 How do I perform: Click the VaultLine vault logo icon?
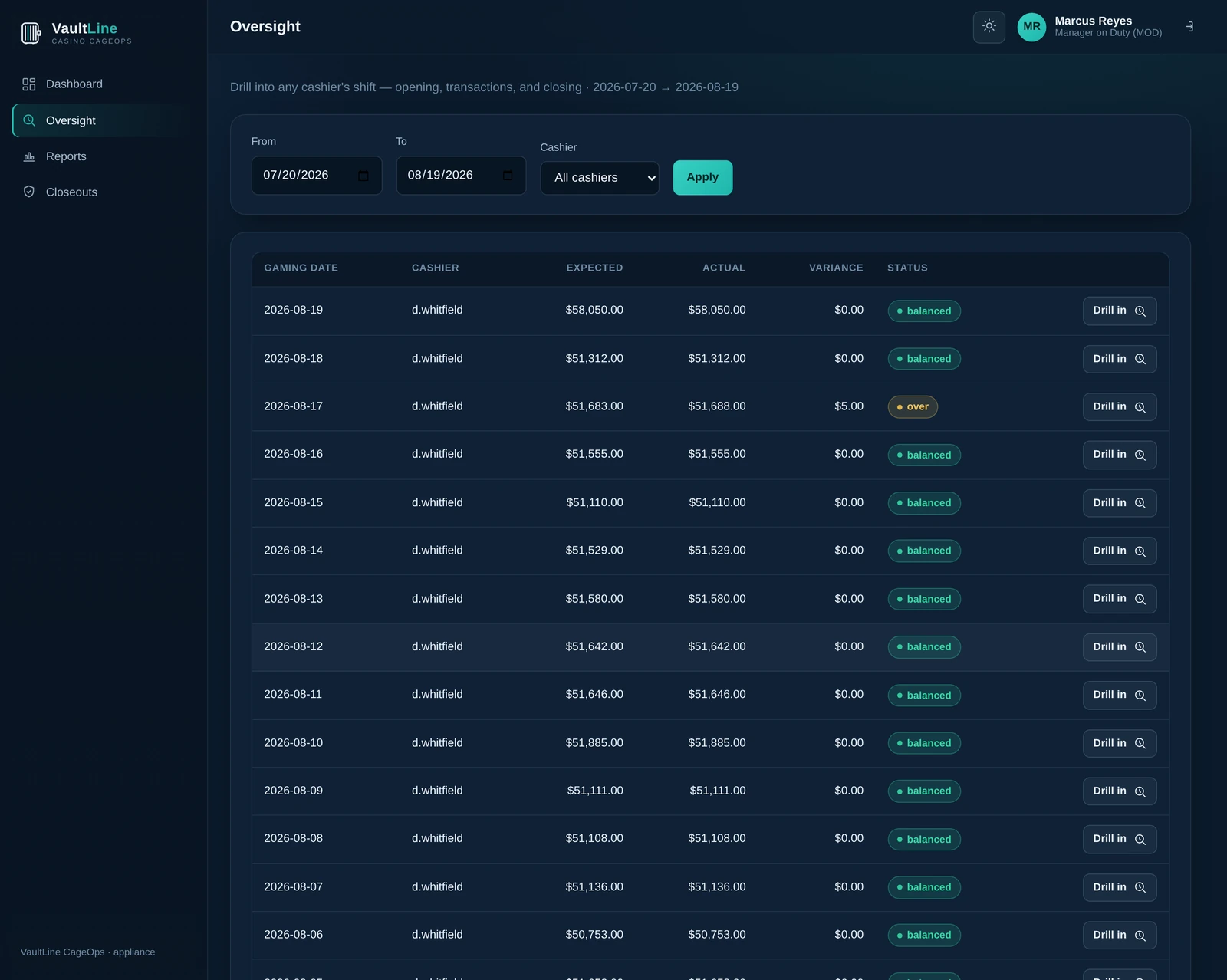[x=31, y=33]
